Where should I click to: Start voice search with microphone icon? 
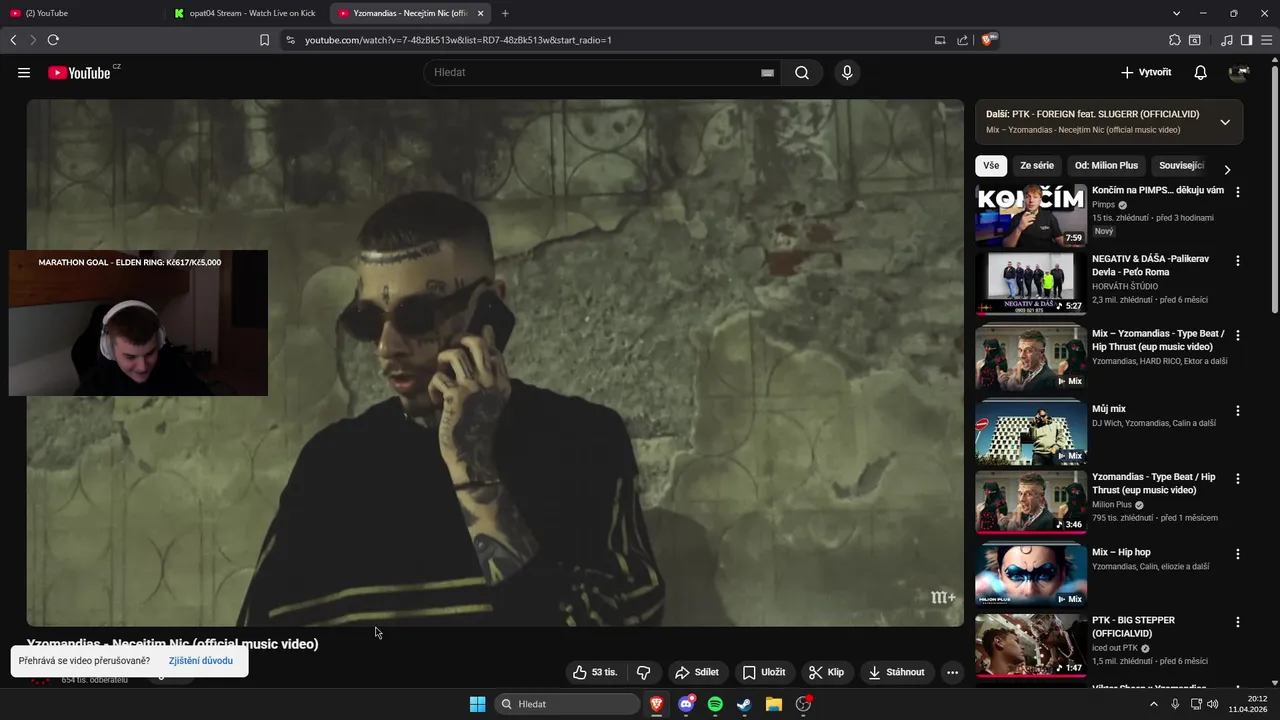(x=847, y=72)
